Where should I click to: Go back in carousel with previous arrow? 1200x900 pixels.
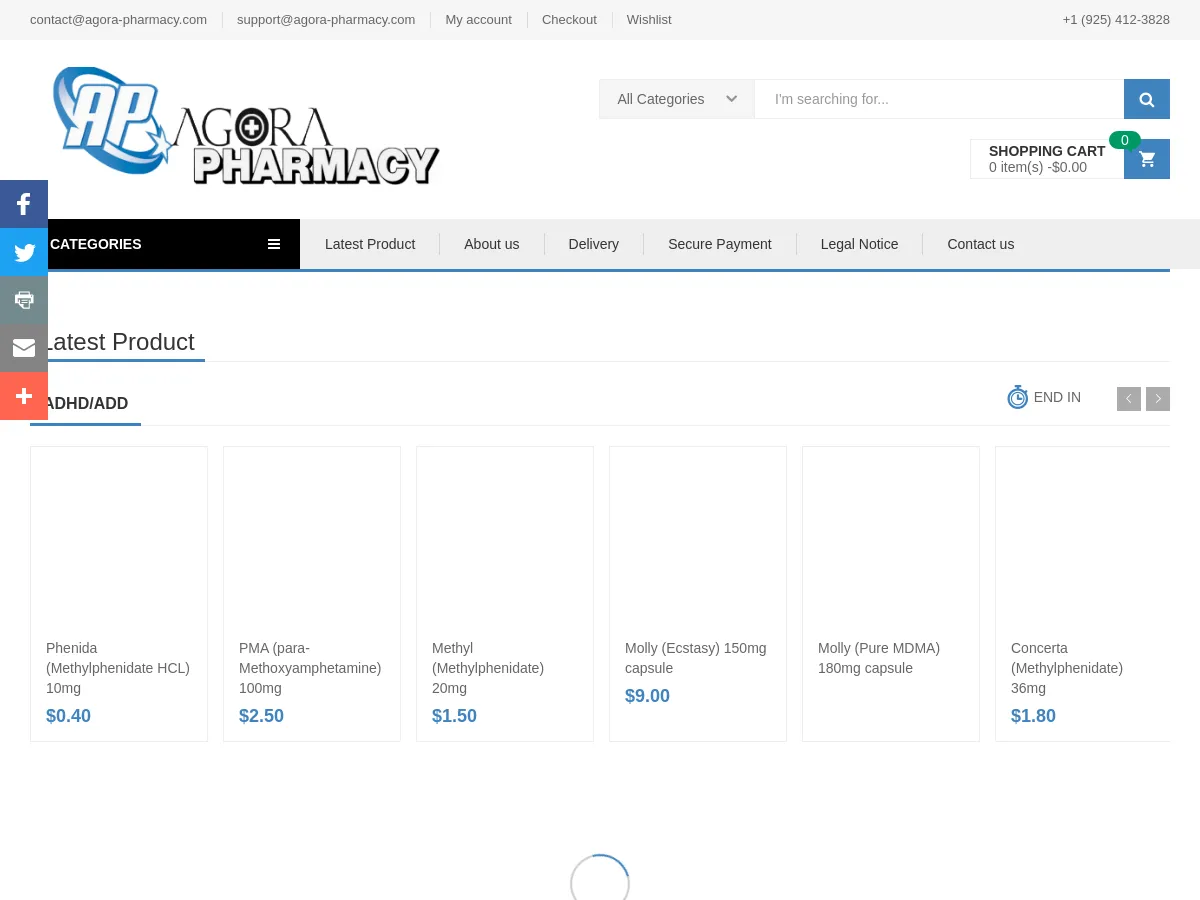click(x=1128, y=398)
